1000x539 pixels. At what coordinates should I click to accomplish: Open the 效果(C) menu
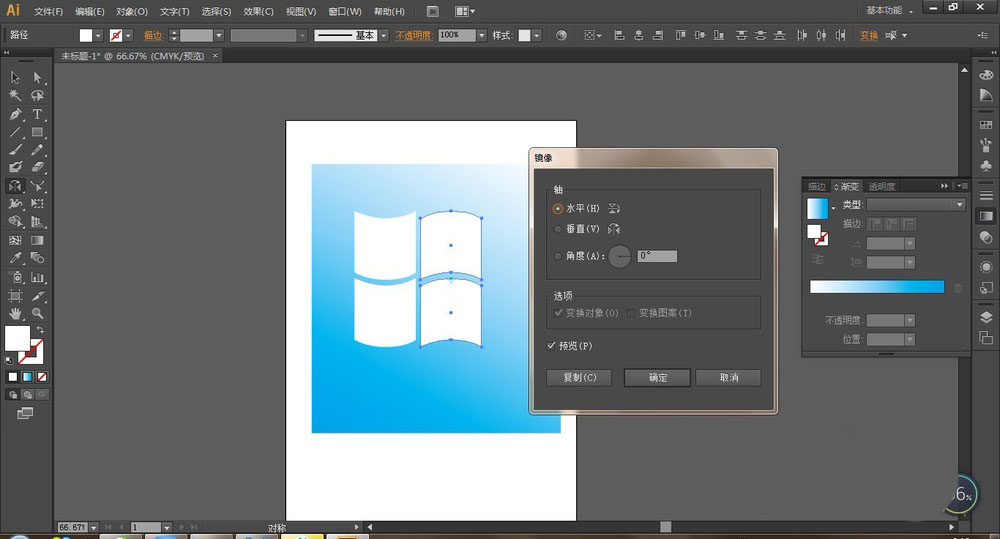[258, 11]
